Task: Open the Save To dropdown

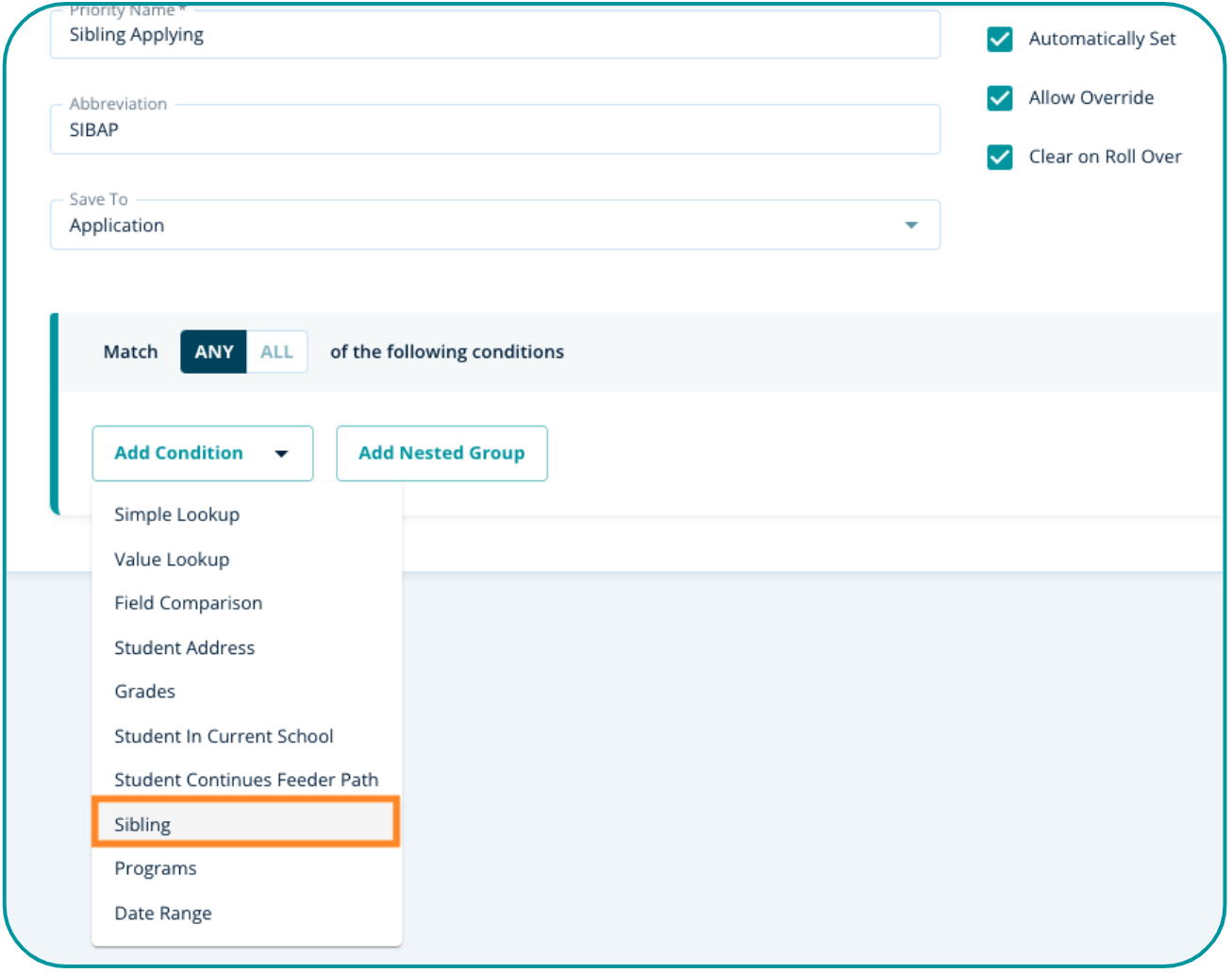Action: pyautogui.click(x=494, y=226)
